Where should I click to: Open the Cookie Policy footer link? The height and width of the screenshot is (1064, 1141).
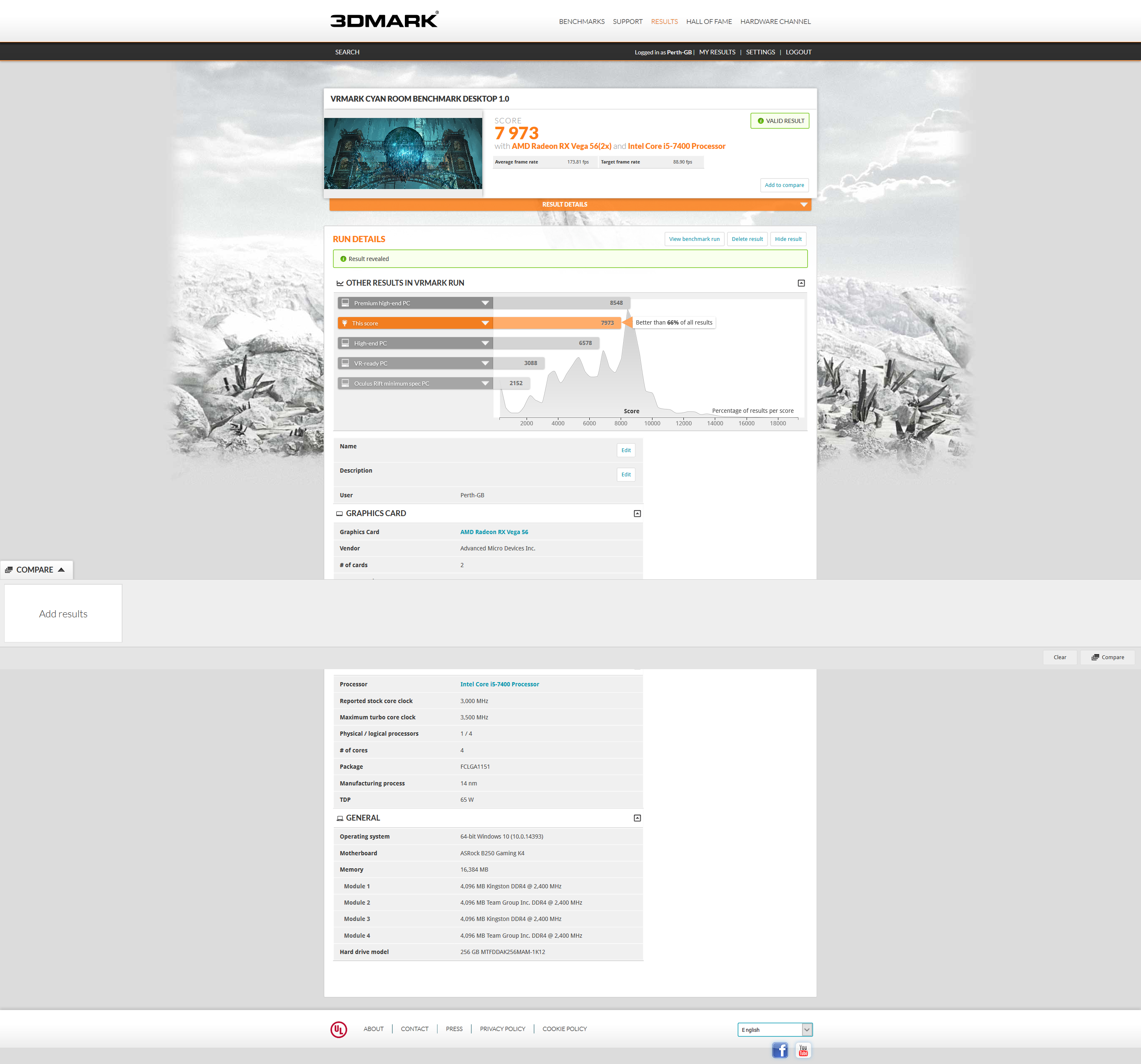click(564, 1029)
